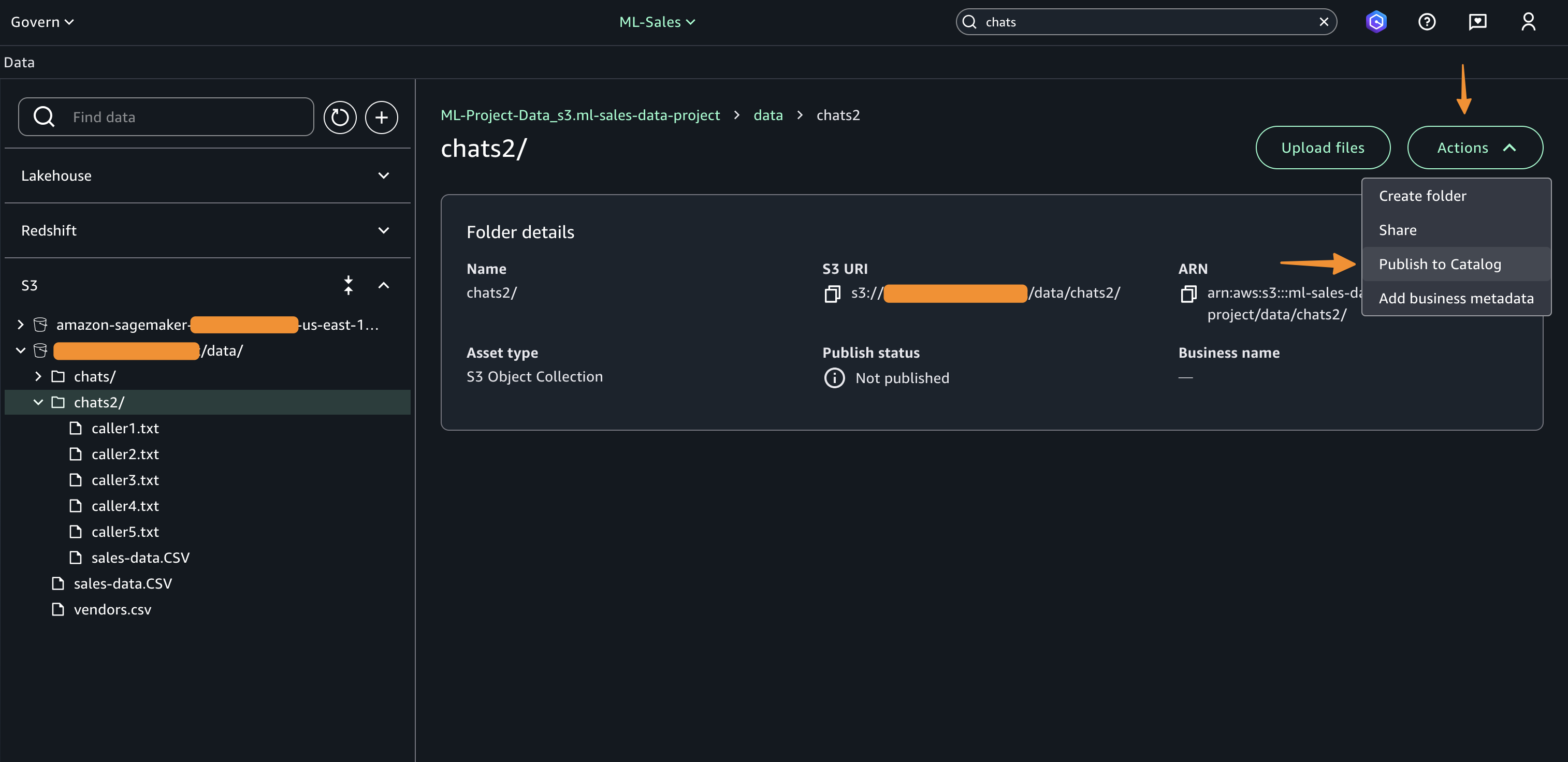This screenshot has width=1568, height=762.
Task: Expand the chats/ folder
Action: click(x=38, y=377)
